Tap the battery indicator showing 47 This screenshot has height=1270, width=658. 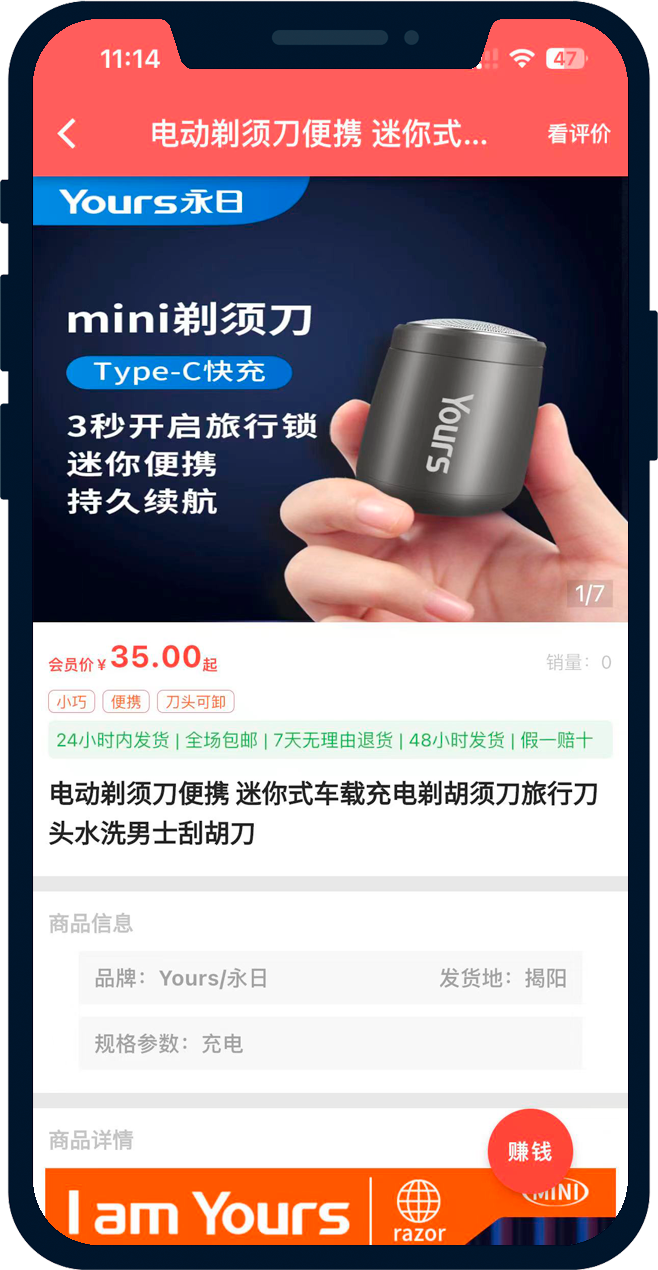click(566, 59)
